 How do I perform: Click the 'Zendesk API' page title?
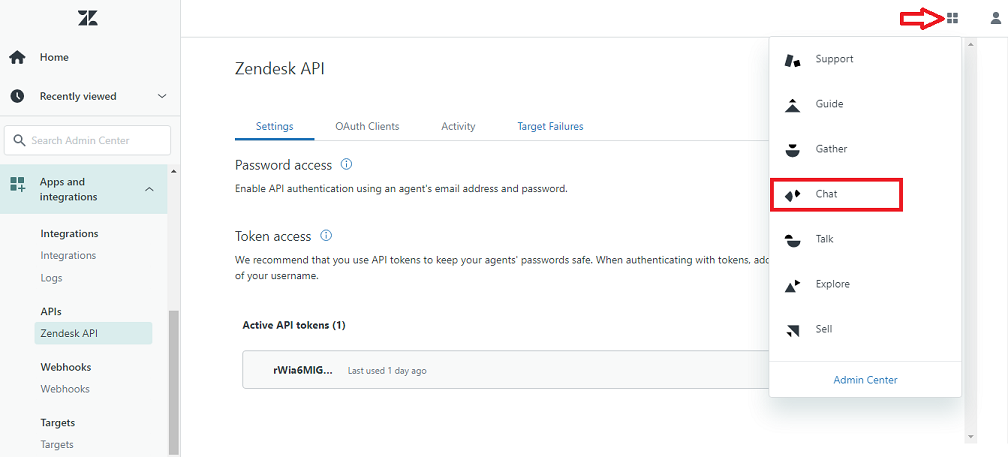pos(280,69)
